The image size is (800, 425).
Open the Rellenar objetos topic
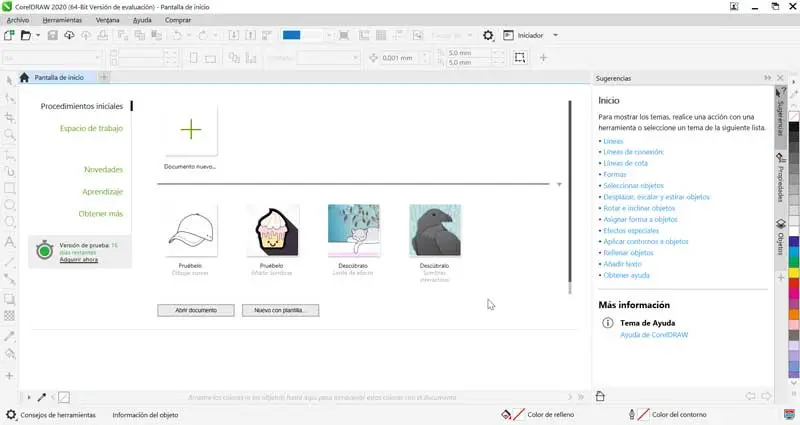(x=628, y=253)
